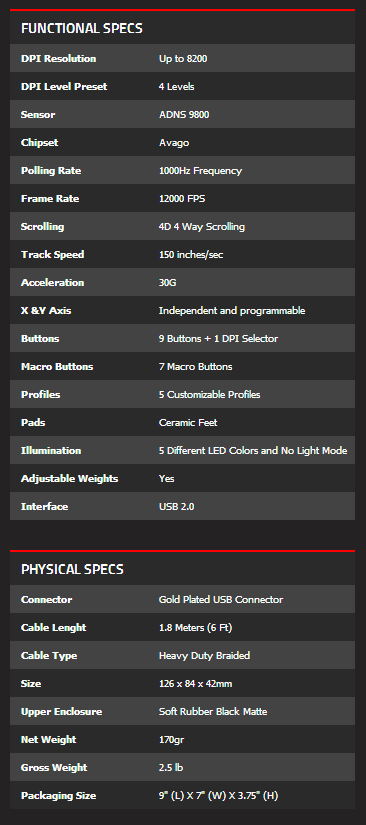
Task: Click the Ceramic Feet pads value
Action: [x=188, y=422]
